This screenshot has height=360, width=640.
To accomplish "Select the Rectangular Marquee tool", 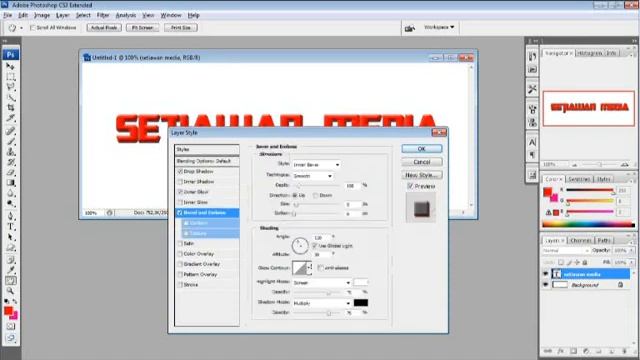I will 11,76.
